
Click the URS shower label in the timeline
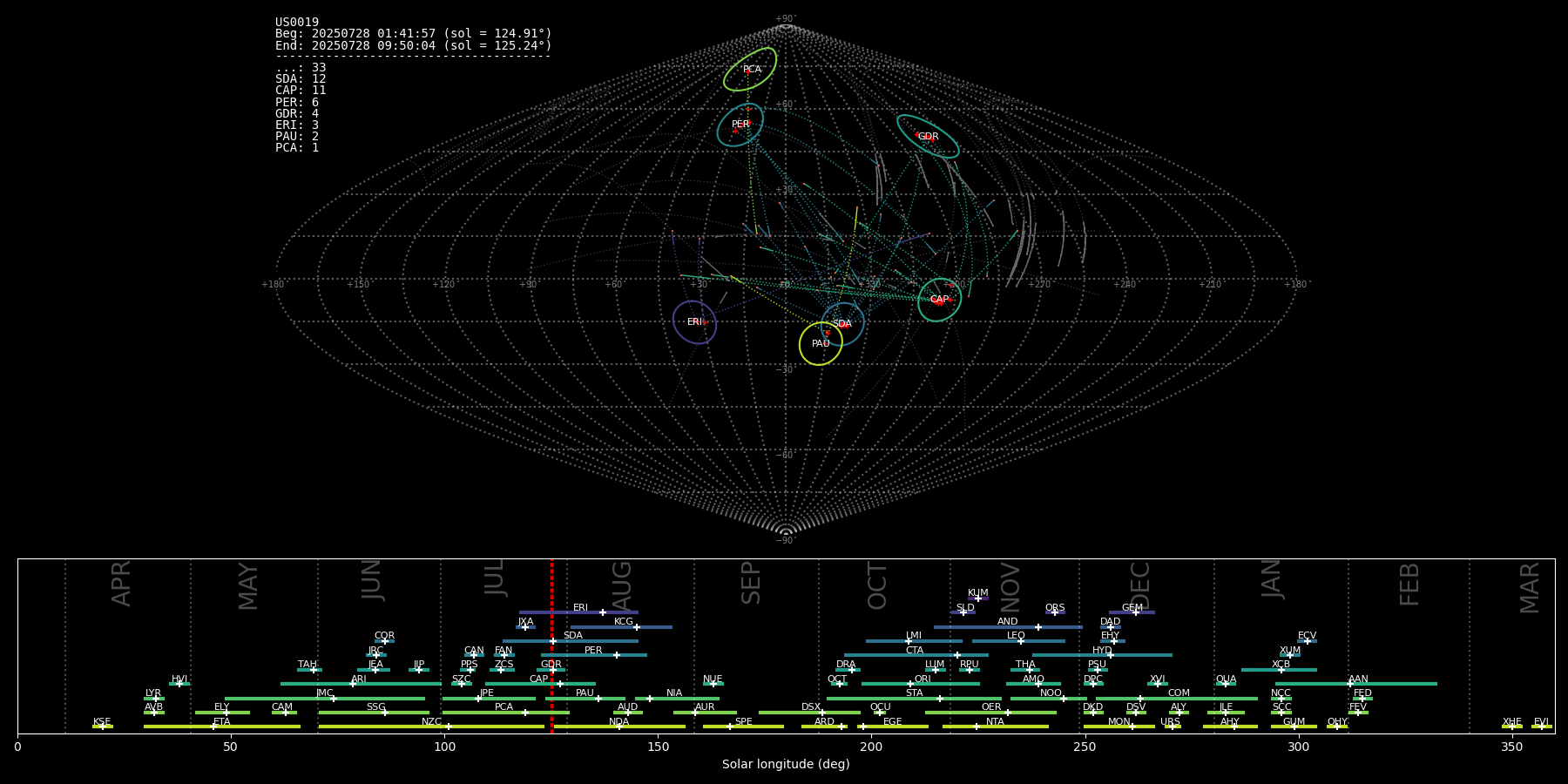coord(1171,722)
